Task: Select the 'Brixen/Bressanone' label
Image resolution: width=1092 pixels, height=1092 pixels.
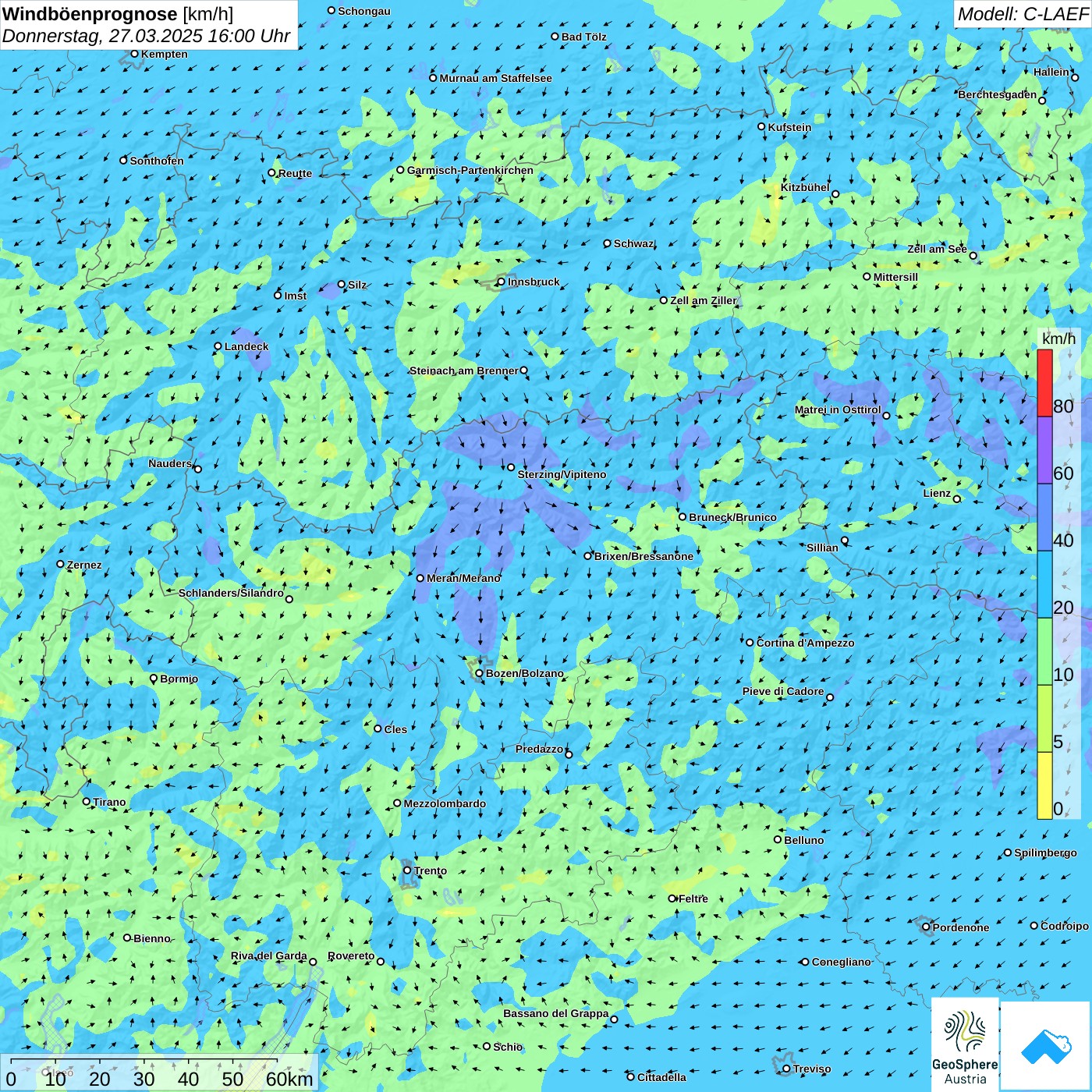Action: coord(643,556)
